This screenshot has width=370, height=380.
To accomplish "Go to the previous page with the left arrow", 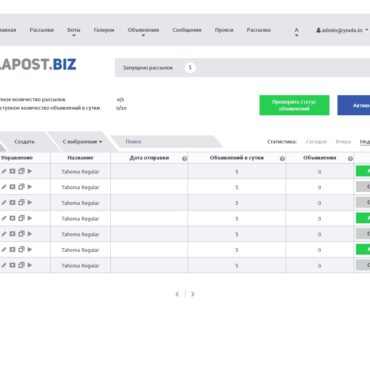I will click(177, 294).
